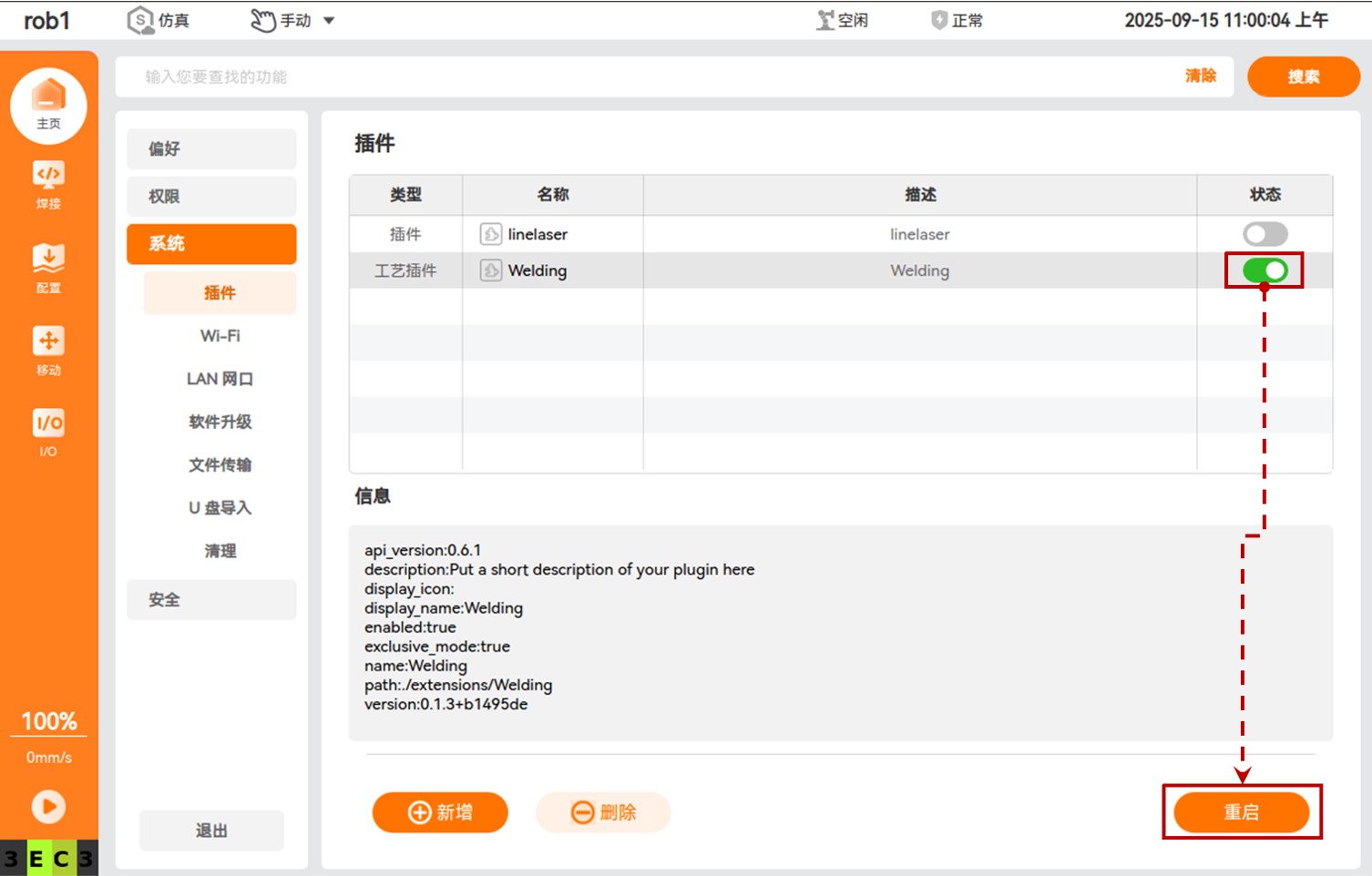Screen dimensions: 1372x876
Task: Enable the linelaser plugin toggle
Action: tap(1264, 234)
